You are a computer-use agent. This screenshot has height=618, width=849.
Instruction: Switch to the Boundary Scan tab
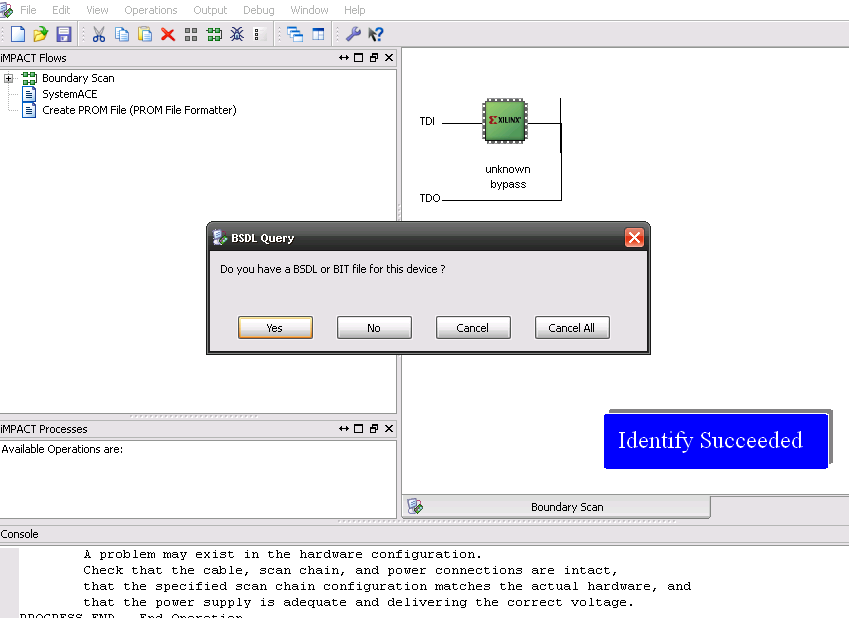coord(556,507)
